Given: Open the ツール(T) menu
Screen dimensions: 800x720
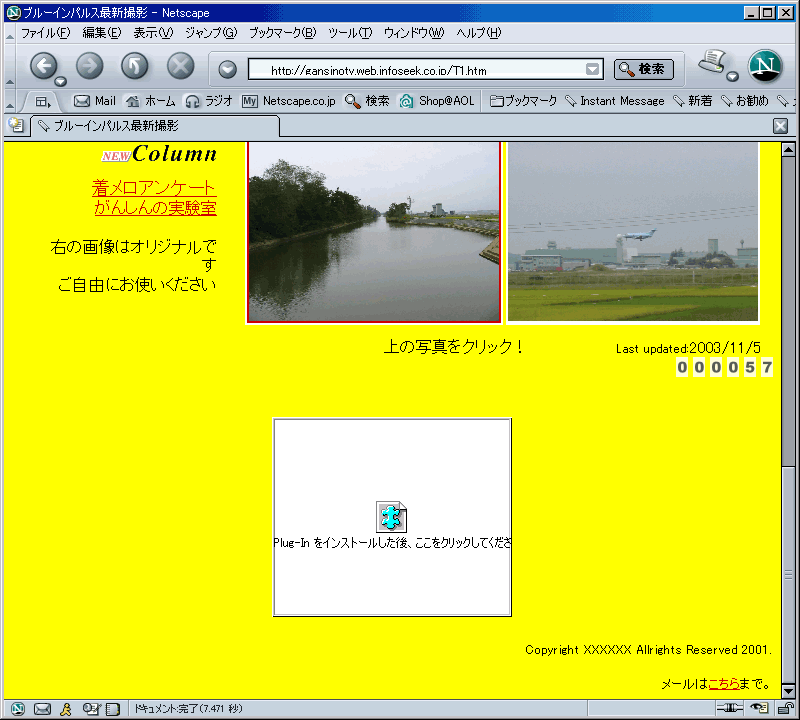Looking at the screenshot, I should [x=350, y=33].
